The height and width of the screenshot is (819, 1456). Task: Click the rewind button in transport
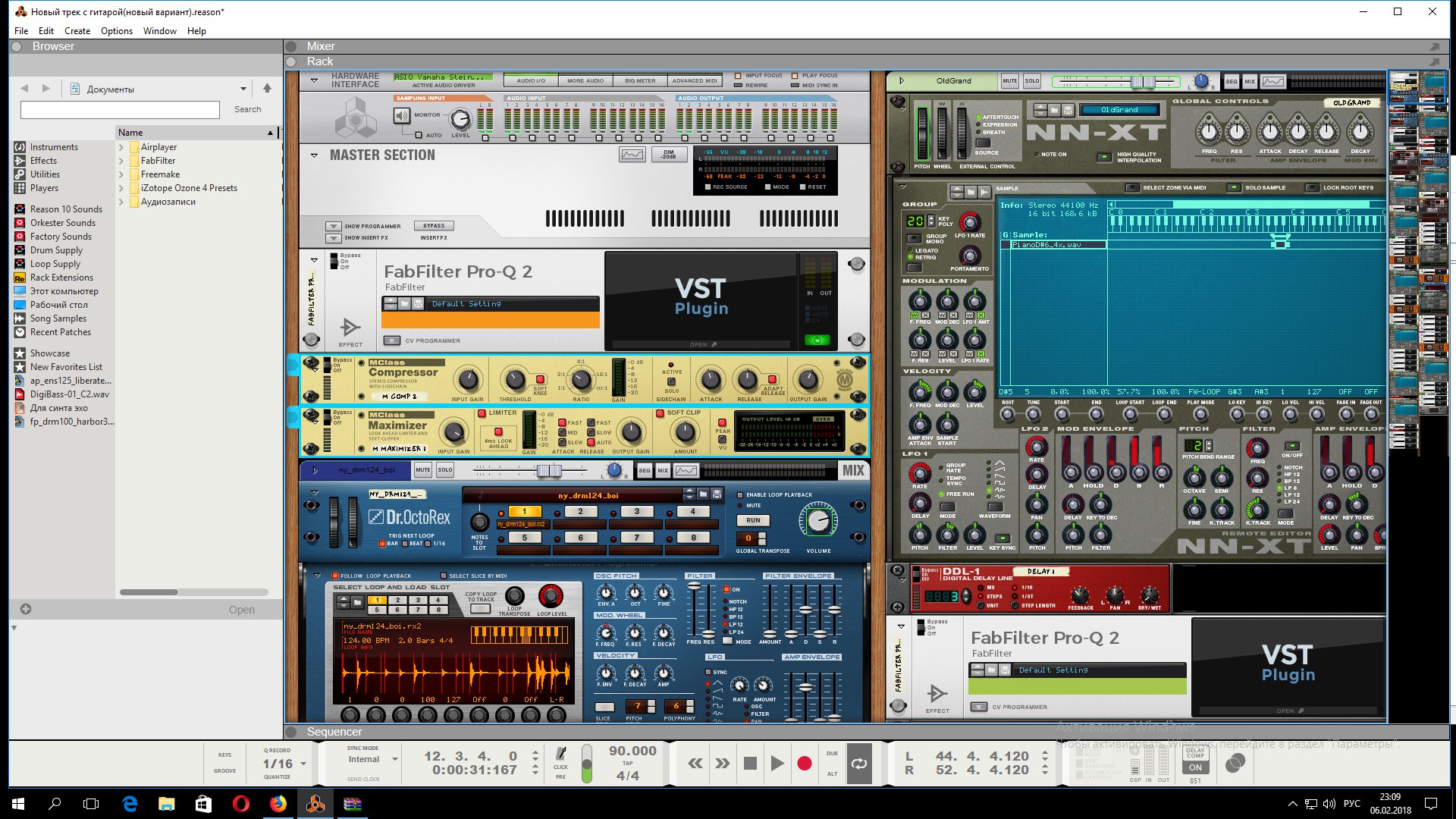click(695, 764)
